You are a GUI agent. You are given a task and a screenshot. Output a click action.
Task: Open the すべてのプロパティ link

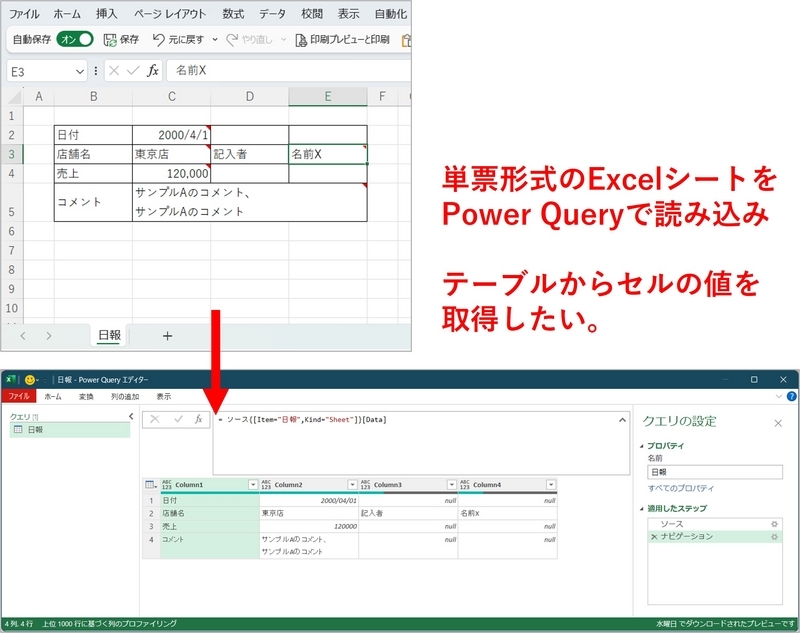point(681,488)
